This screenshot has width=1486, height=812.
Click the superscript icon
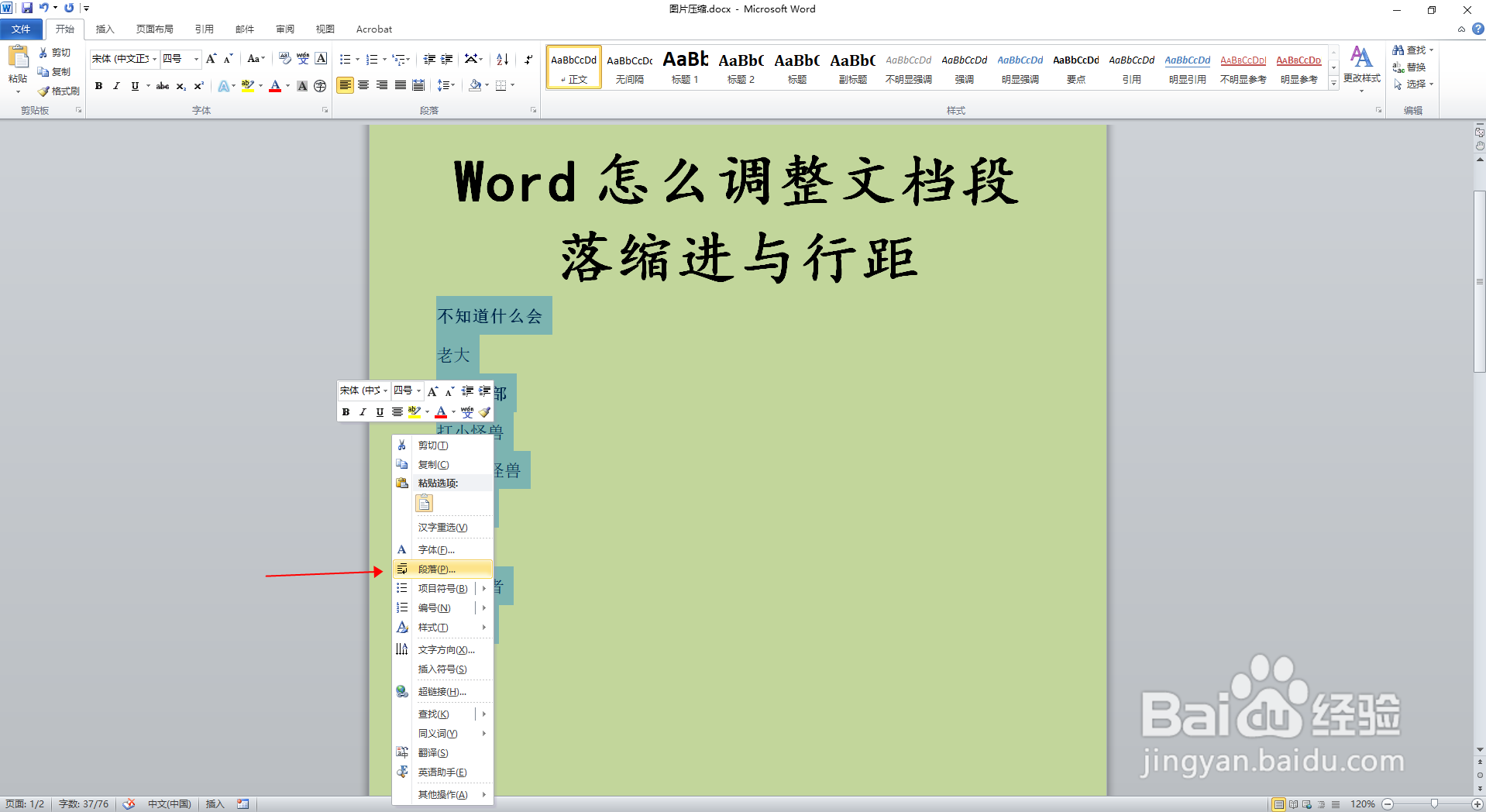pos(198,86)
